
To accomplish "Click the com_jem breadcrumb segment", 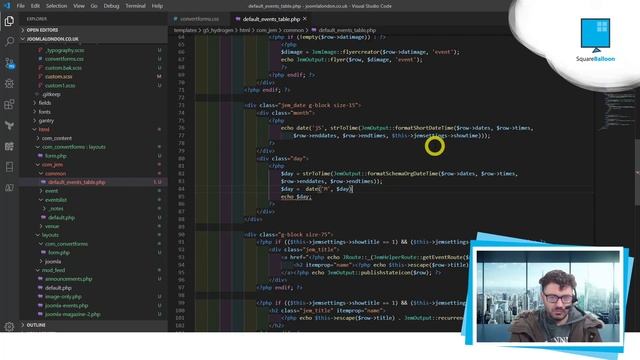I will (x=267, y=30).
